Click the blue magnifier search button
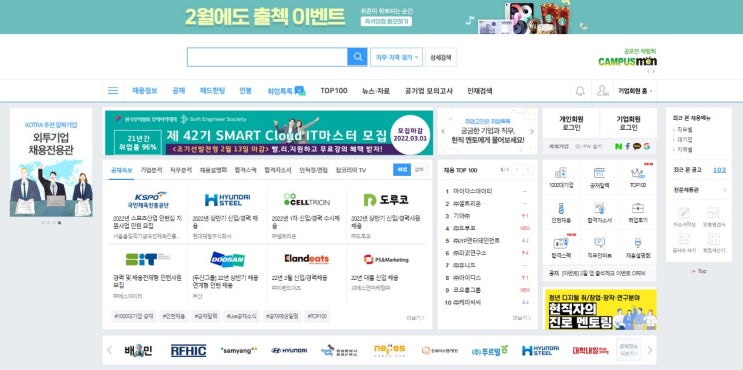Screen dimensions: 743x370 click(x=357, y=57)
